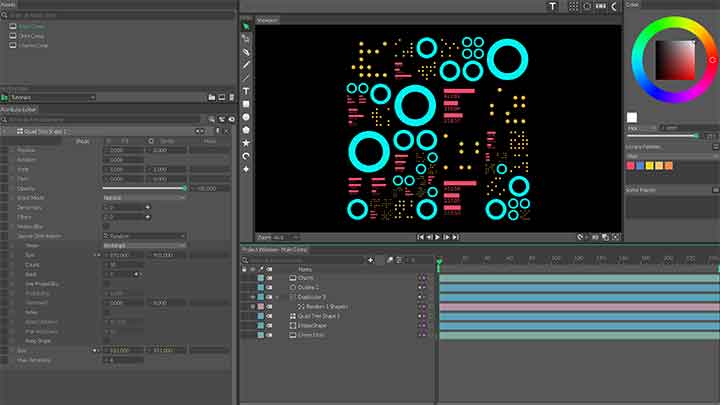Add a filter with the plus button

(147, 217)
